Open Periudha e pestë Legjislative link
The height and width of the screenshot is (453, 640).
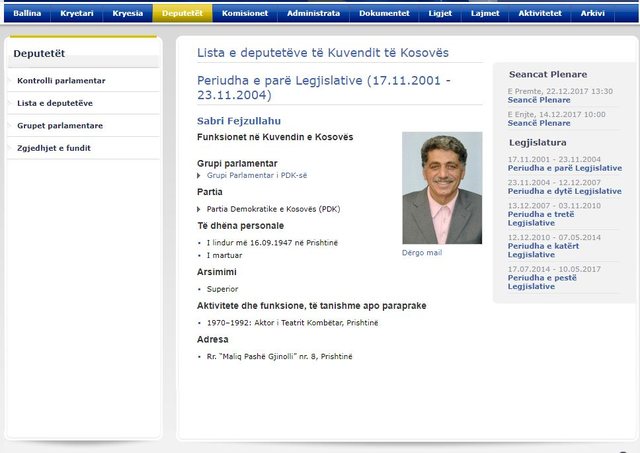click(543, 282)
